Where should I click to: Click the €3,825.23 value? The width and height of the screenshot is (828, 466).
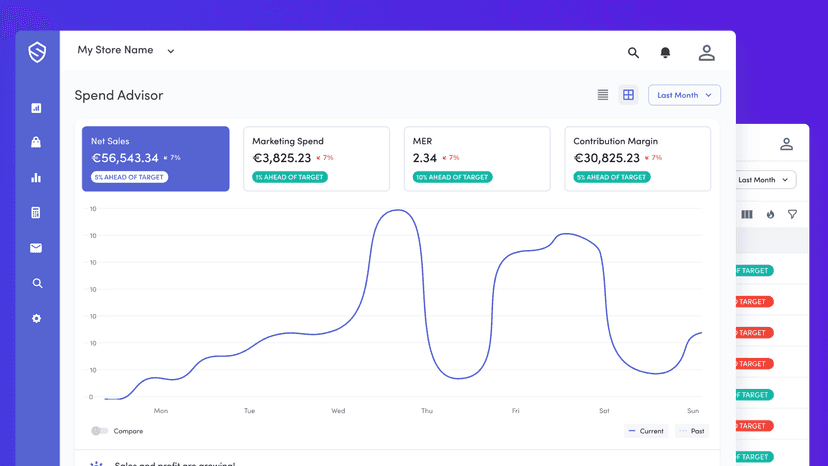click(x=282, y=158)
